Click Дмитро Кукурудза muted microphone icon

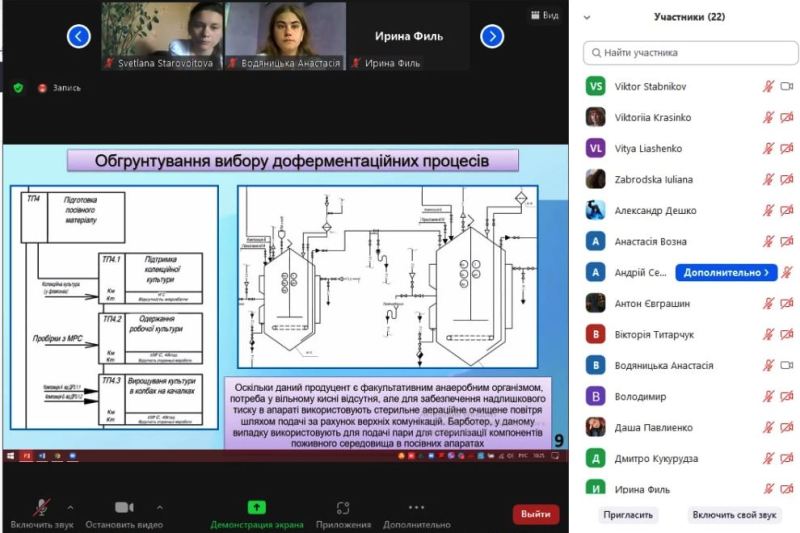coord(768,459)
